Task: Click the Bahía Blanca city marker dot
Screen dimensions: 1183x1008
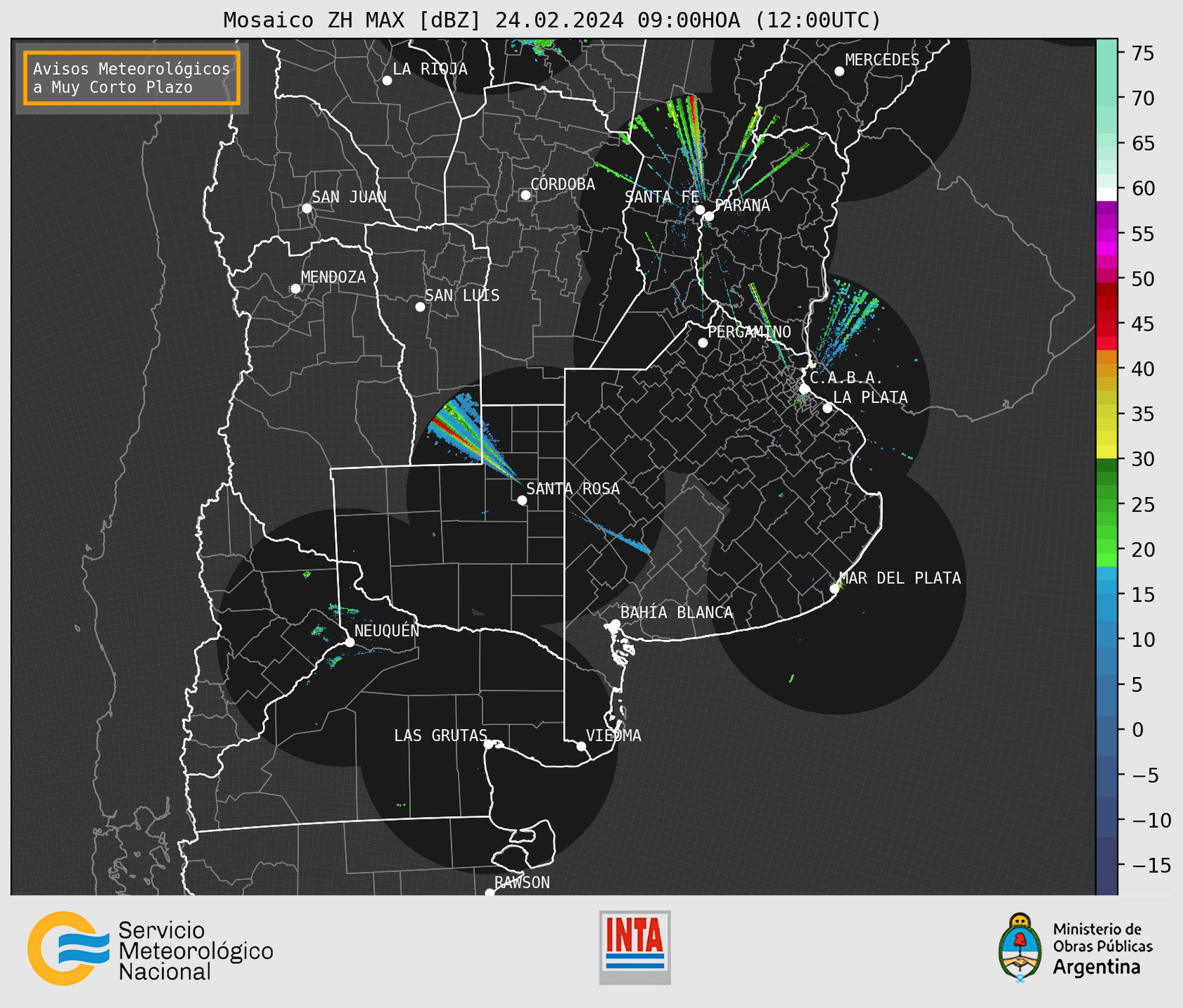Action: click(x=615, y=624)
